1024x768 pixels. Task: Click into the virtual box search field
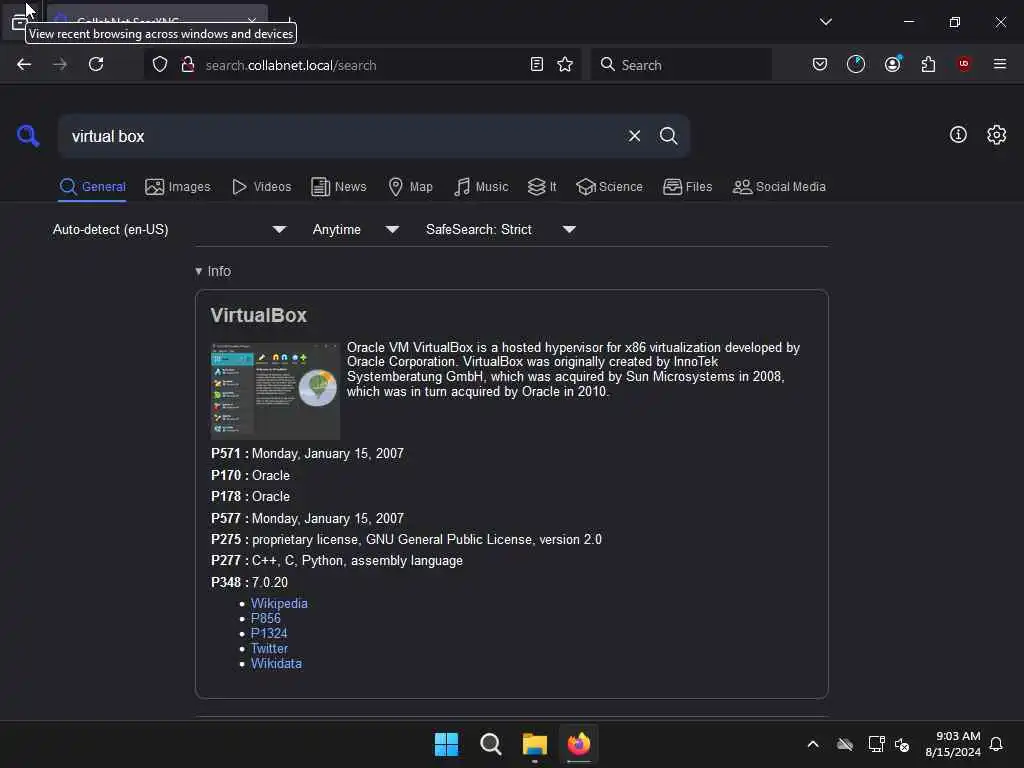[x=340, y=136]
